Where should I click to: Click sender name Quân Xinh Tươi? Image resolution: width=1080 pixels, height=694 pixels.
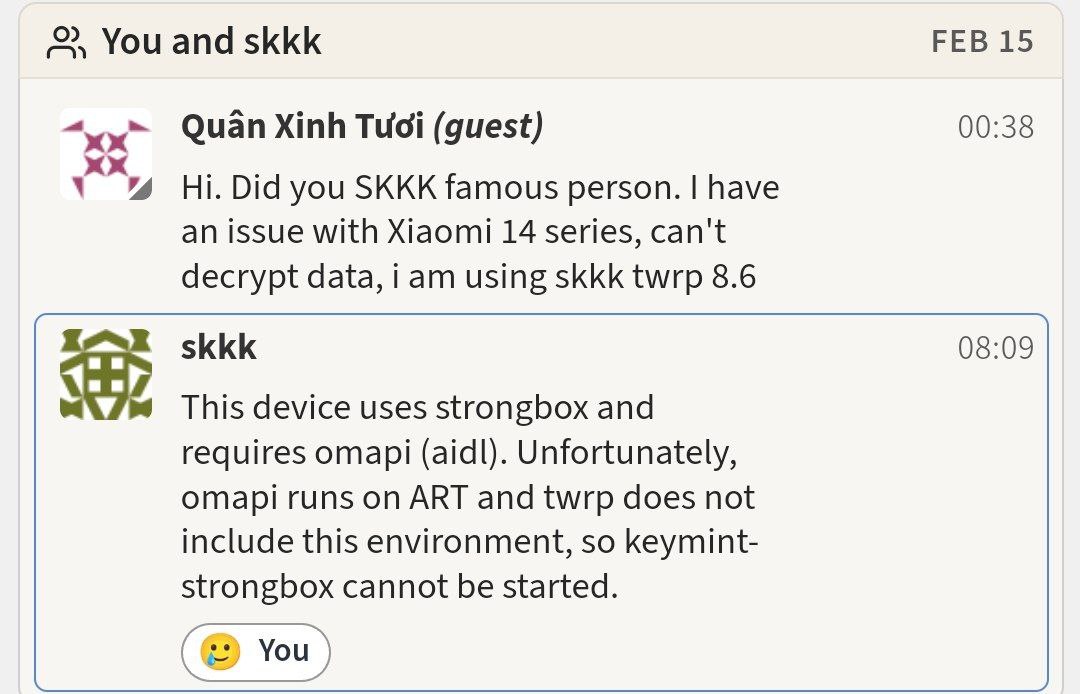point(302,126)
